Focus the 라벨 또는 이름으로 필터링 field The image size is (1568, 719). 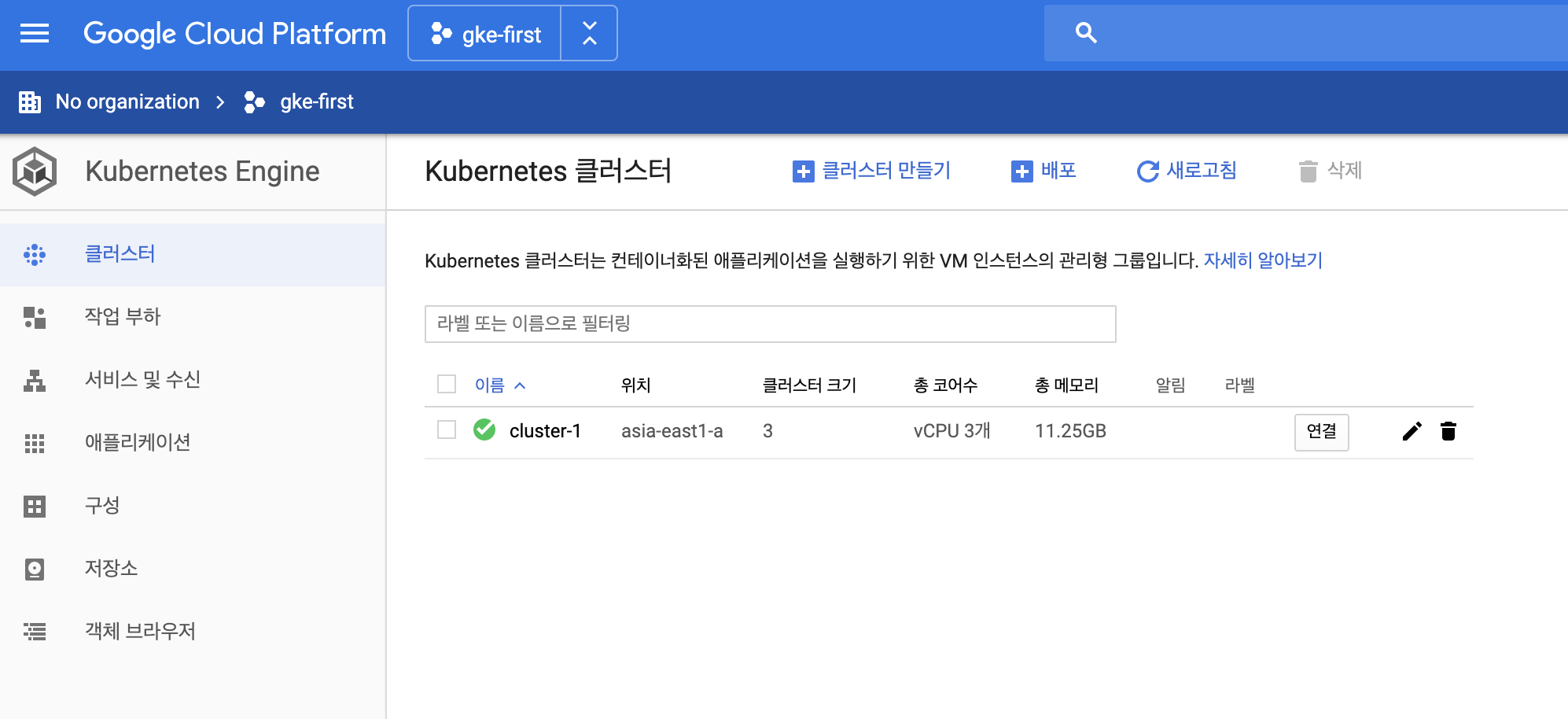771,324
